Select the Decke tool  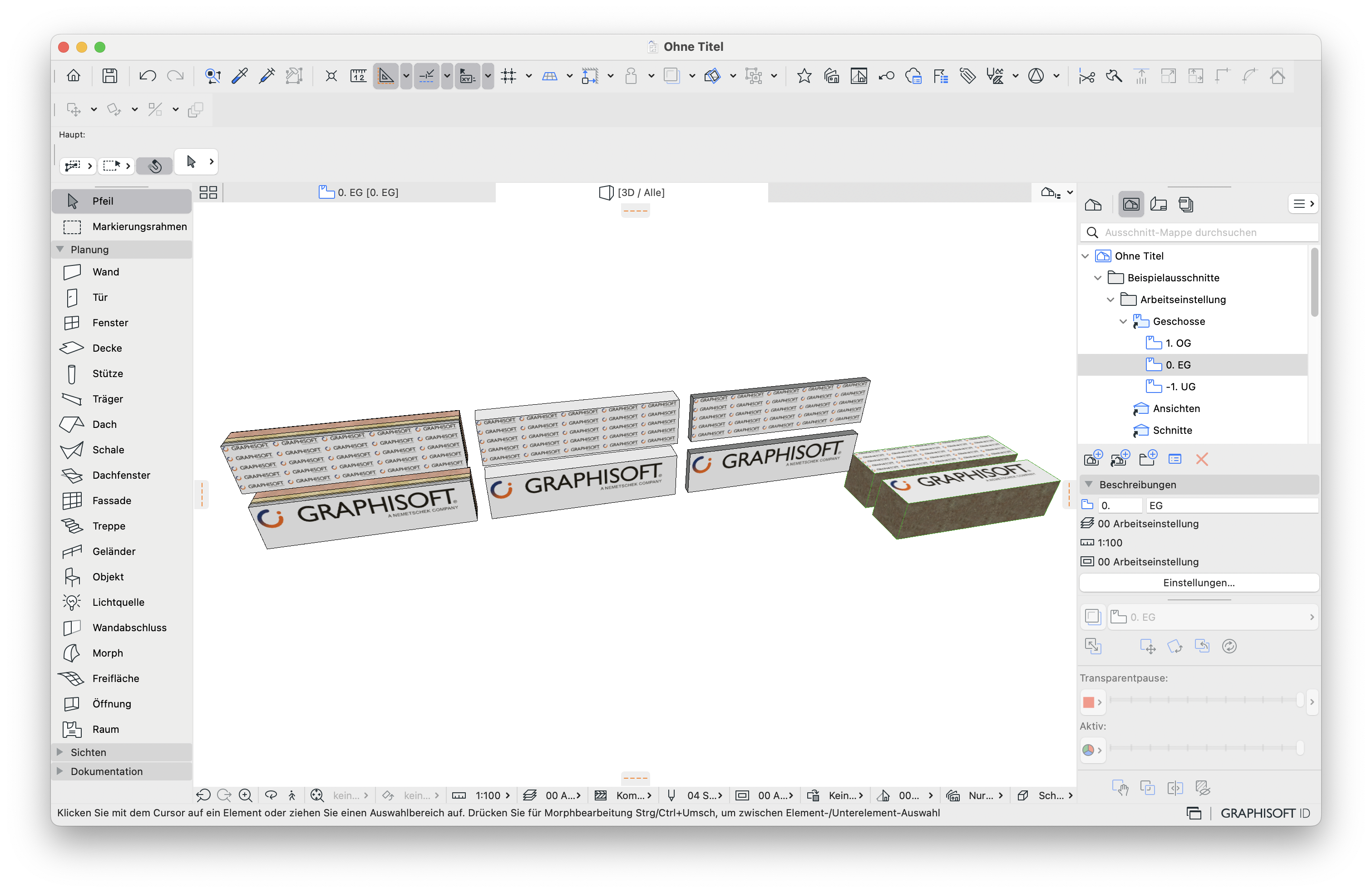pyautogui.click(x=122, y=348)
